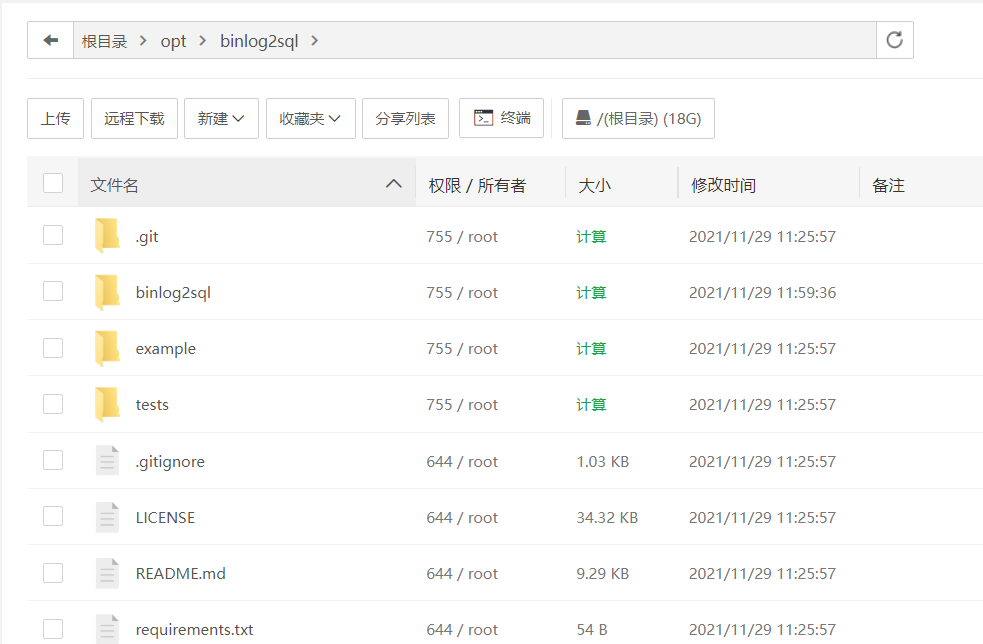Click 计算 size for .git folder
Screen dimensions: 983x644
pyautogui.click(x=591, y=236)
